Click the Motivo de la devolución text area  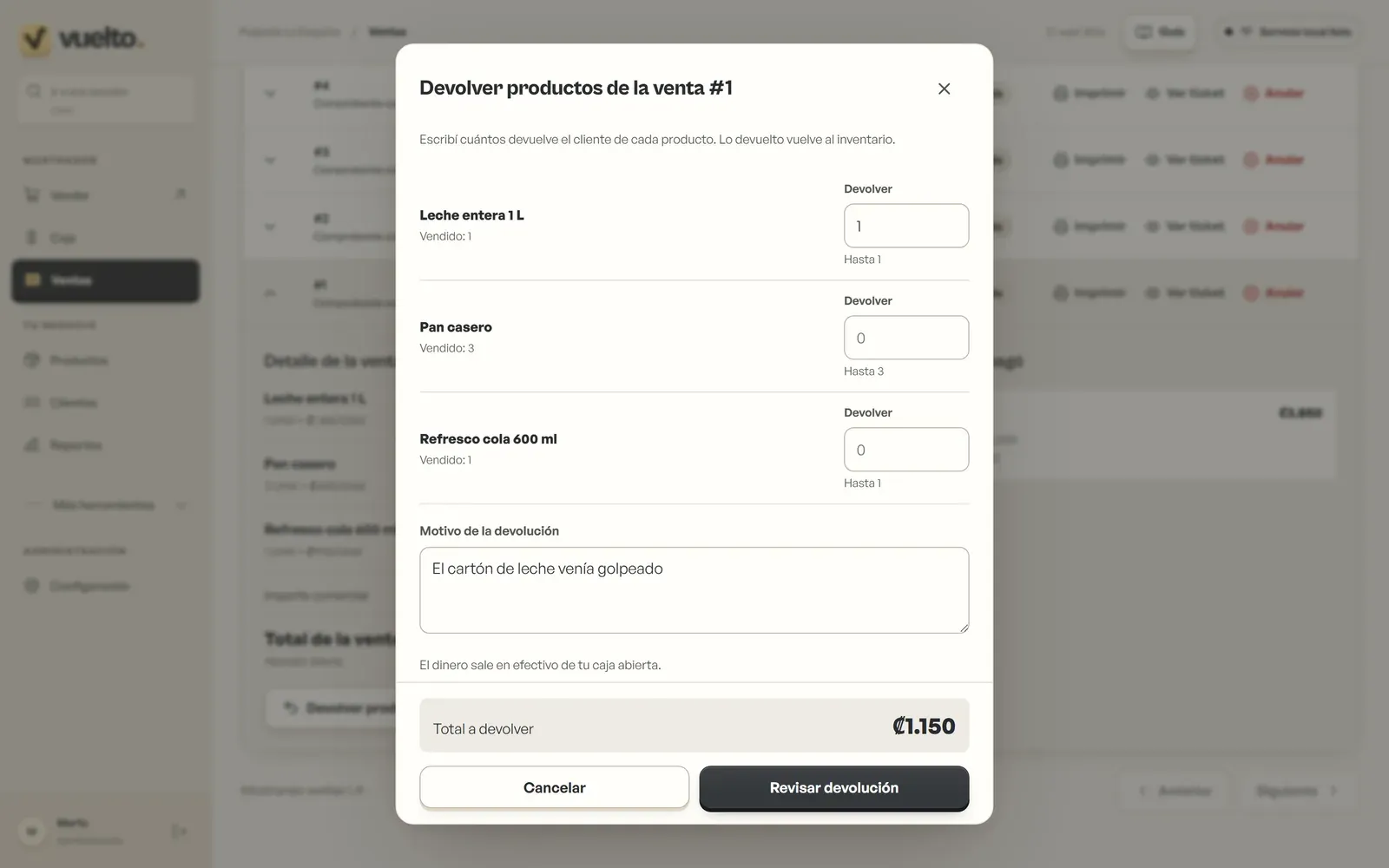(694, 590)
